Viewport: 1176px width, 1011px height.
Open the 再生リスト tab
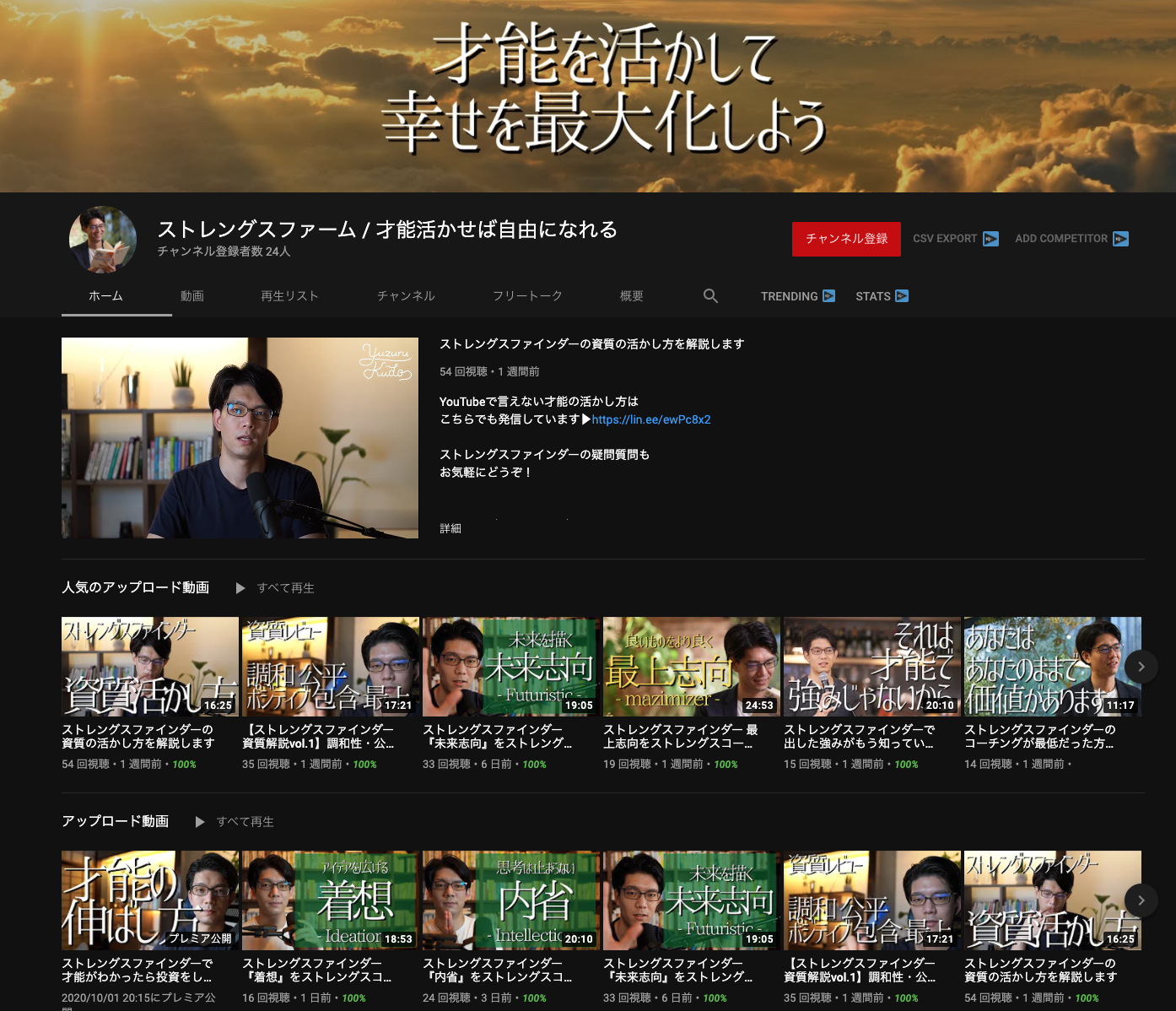289,296
